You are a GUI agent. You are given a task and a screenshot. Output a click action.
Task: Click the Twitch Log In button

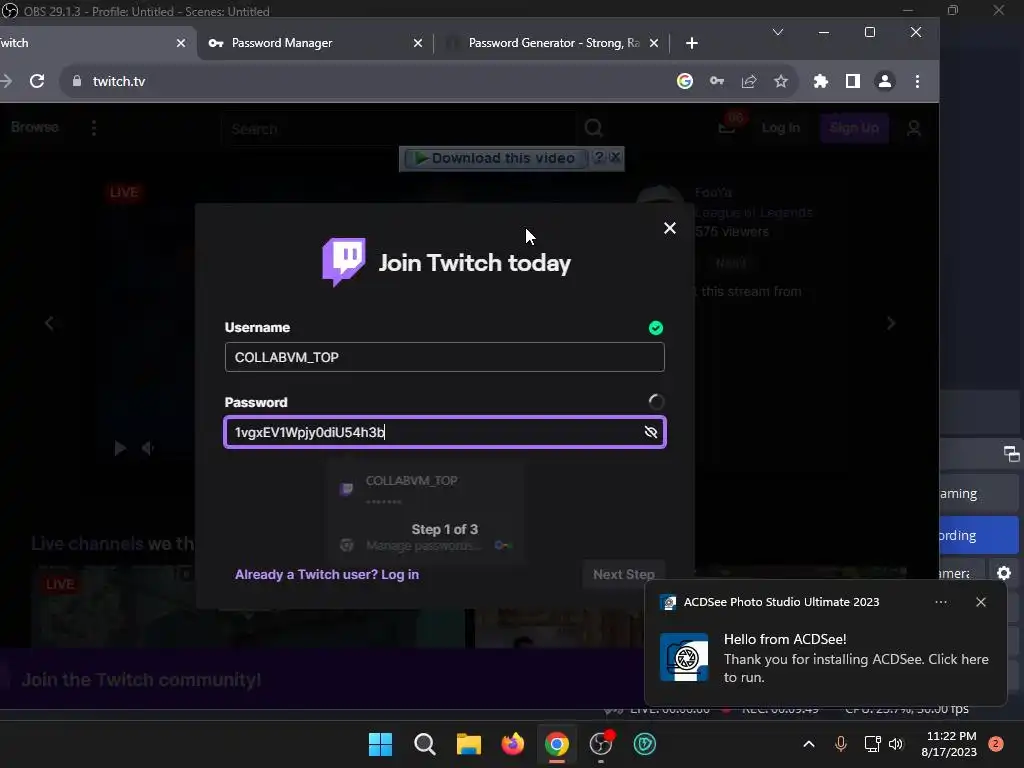[780, 127]
